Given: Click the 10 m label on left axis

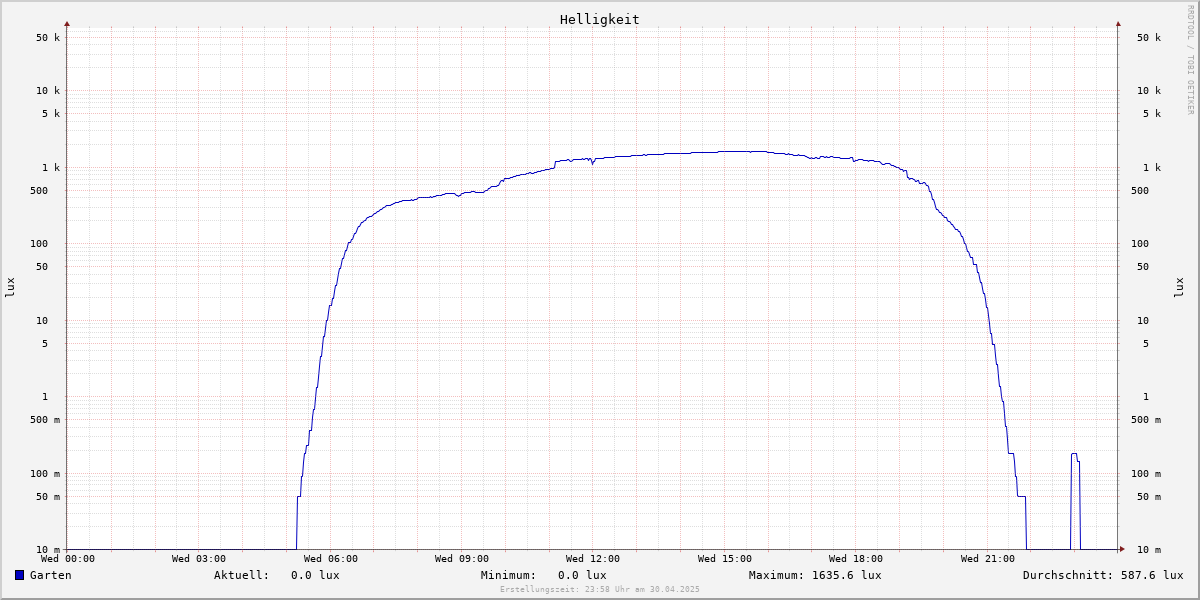Looking at the screenshot, I should tap(48, 550).
